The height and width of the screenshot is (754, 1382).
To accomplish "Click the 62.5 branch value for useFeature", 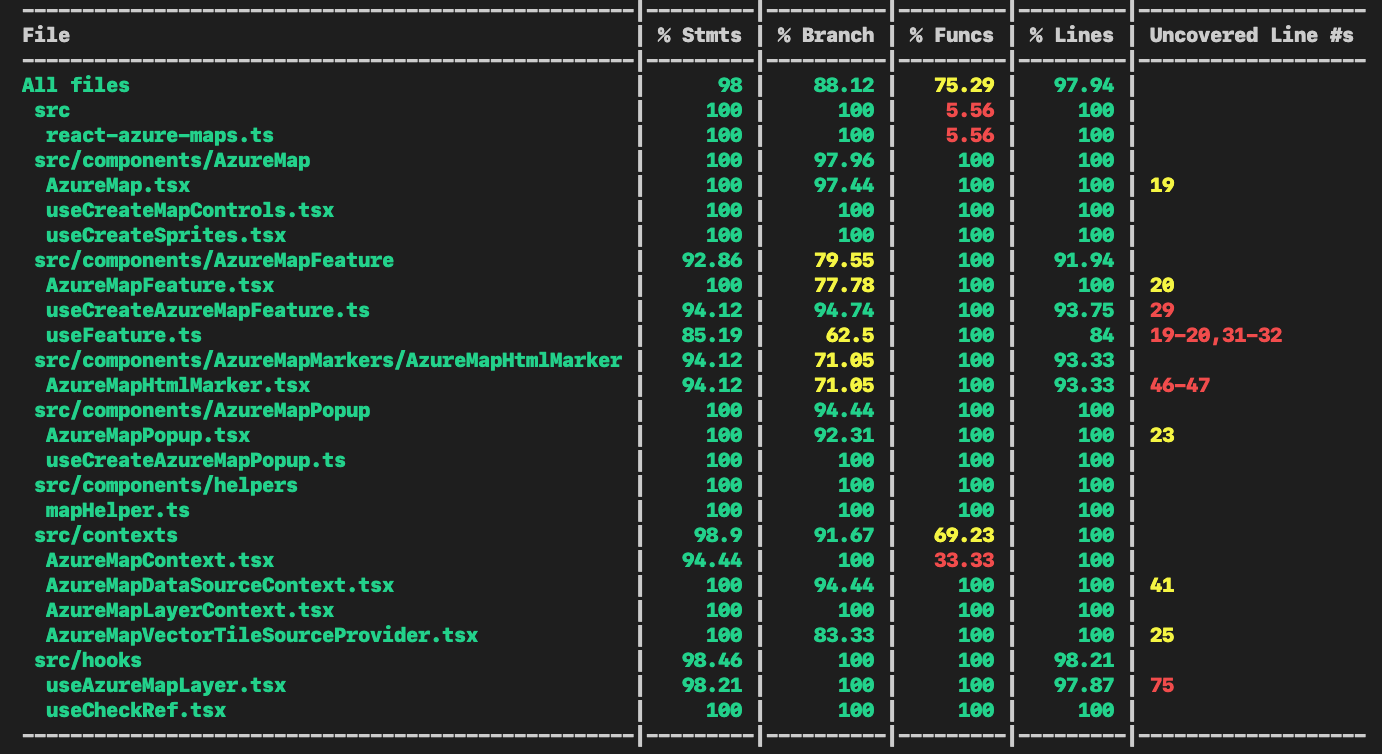I will pyautogui.click(x=850, y=335).
